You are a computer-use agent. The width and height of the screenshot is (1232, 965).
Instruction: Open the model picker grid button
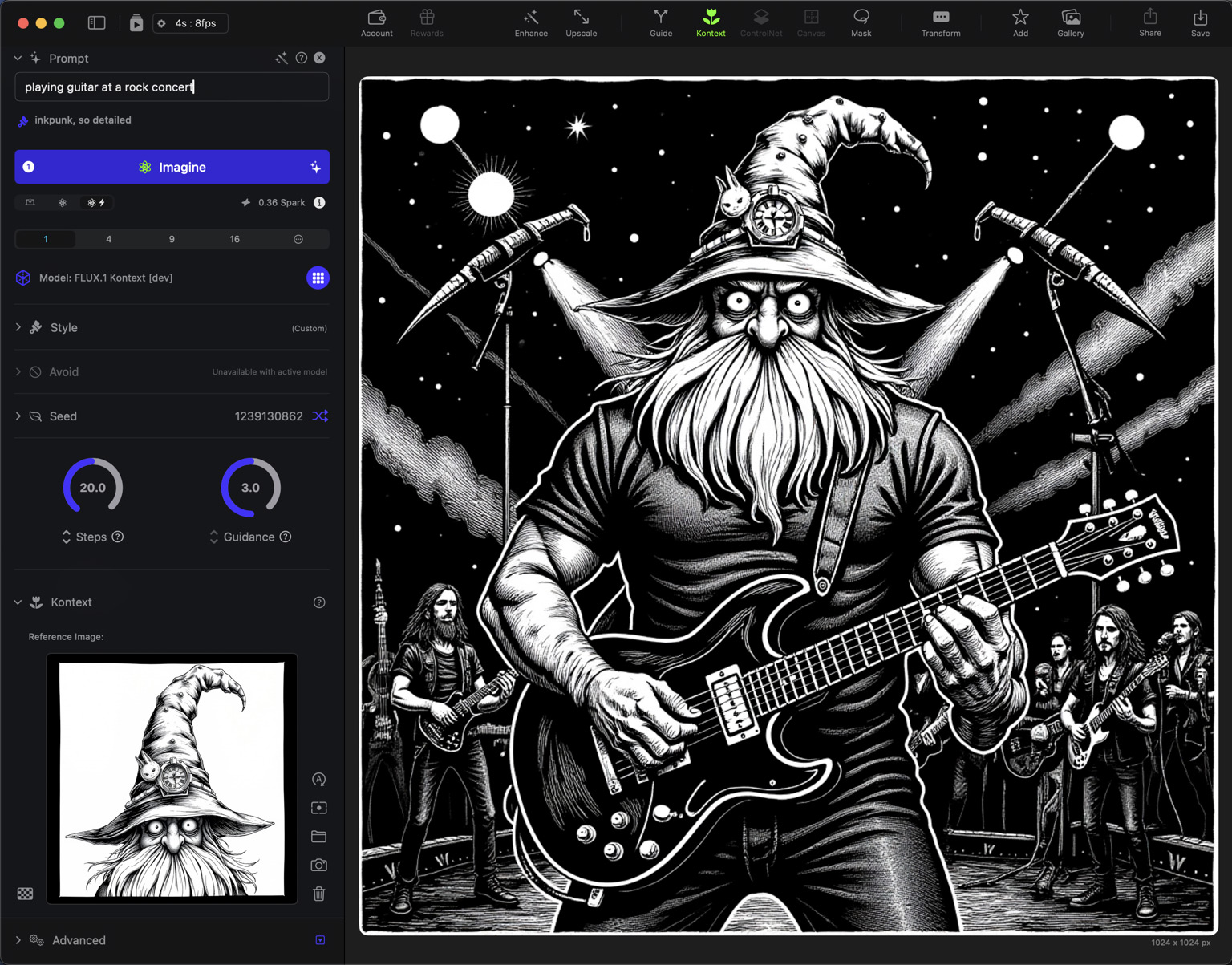pyautogui.click(x=318, y=278)
